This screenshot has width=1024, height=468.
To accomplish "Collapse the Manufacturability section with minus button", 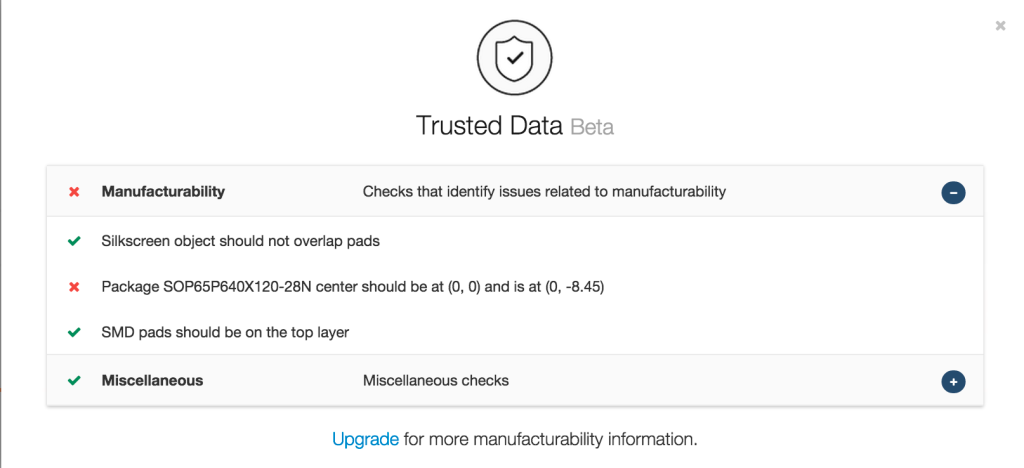I will [x=953, y=193].
